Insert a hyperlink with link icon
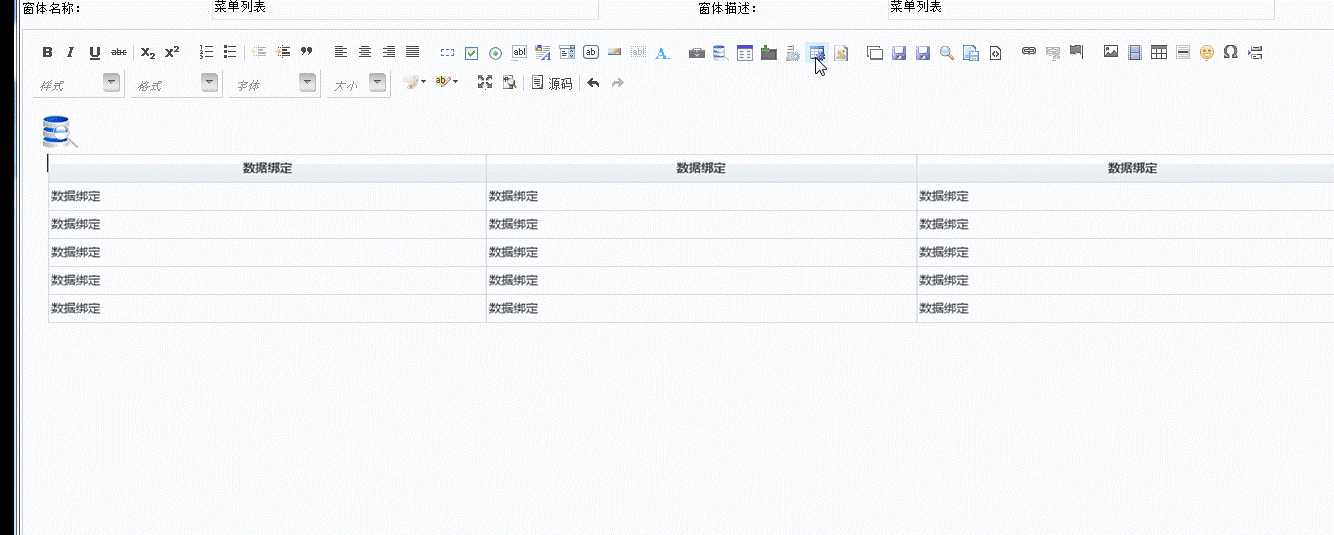 pos(1029,52)
